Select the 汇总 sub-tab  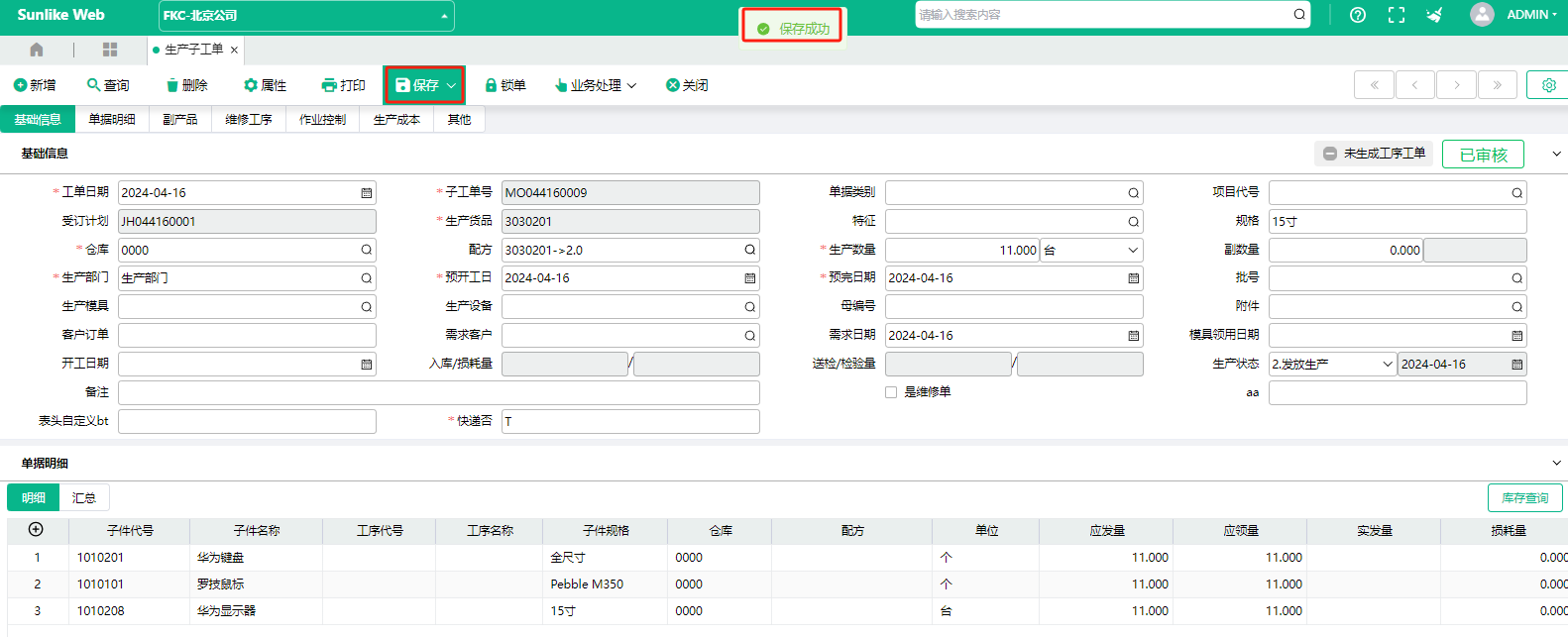click(x=84, y=498)
